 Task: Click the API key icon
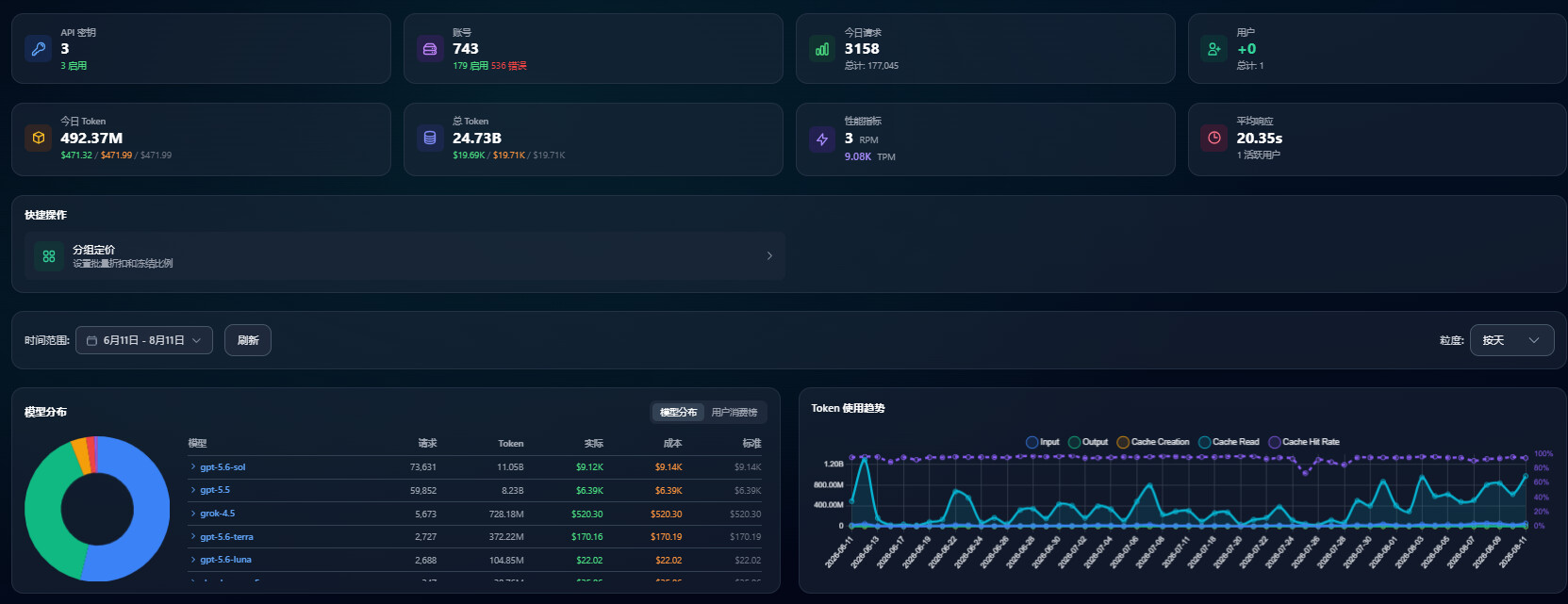coord(38,49)
